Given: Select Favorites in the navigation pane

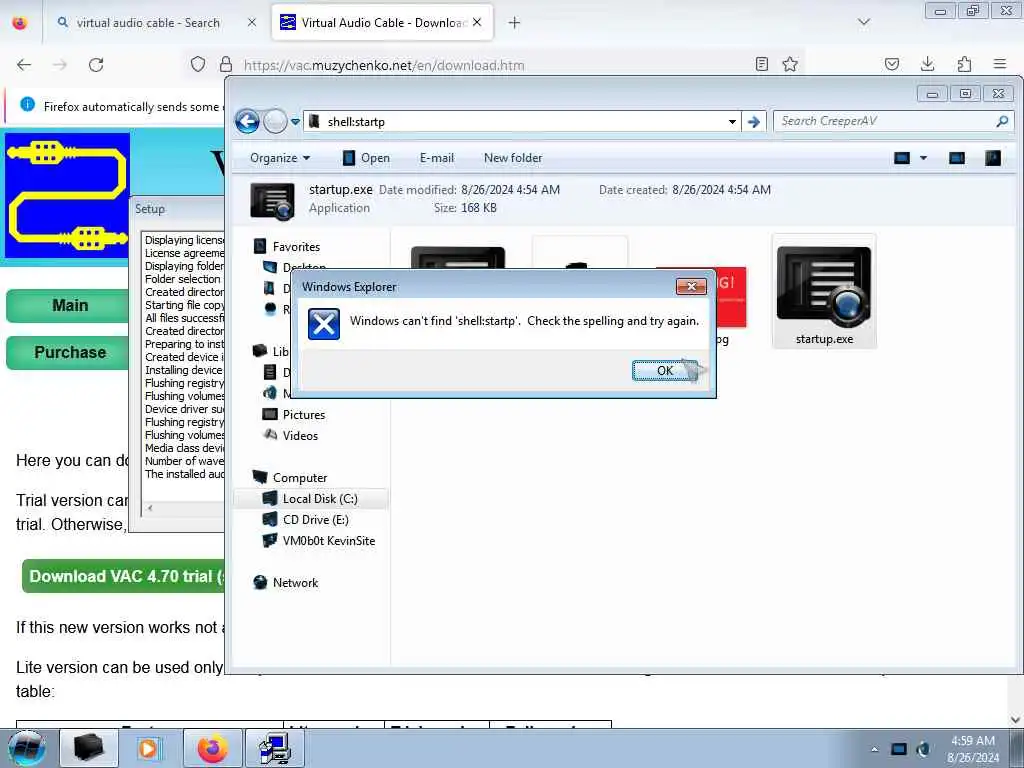Looking at the screenshot, I should [x=287, y=247].
